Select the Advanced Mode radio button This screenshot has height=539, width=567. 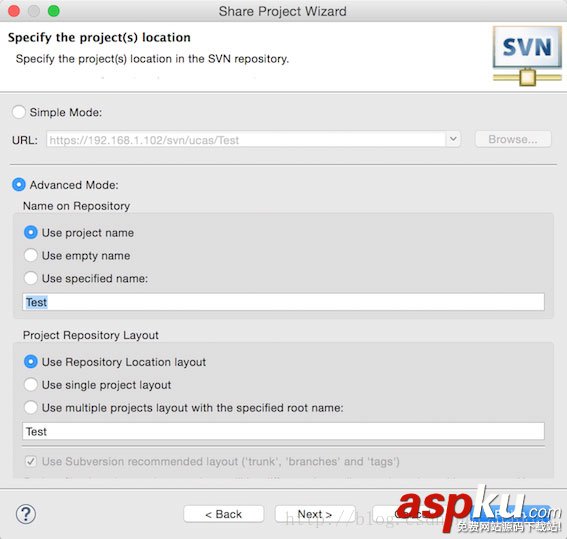(x=18, y=185)
